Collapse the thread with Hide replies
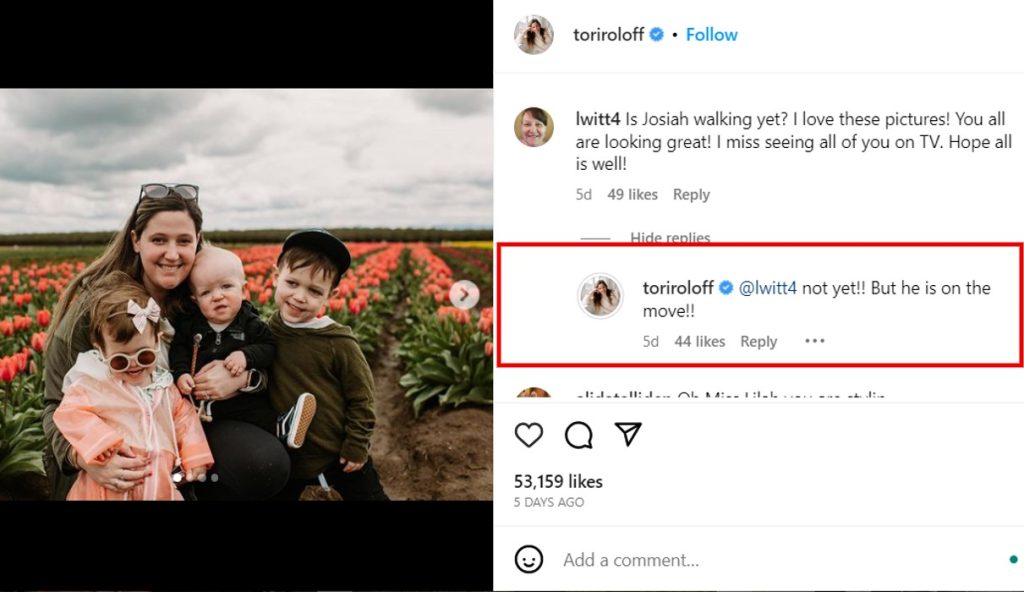 (x=670, y=238)
